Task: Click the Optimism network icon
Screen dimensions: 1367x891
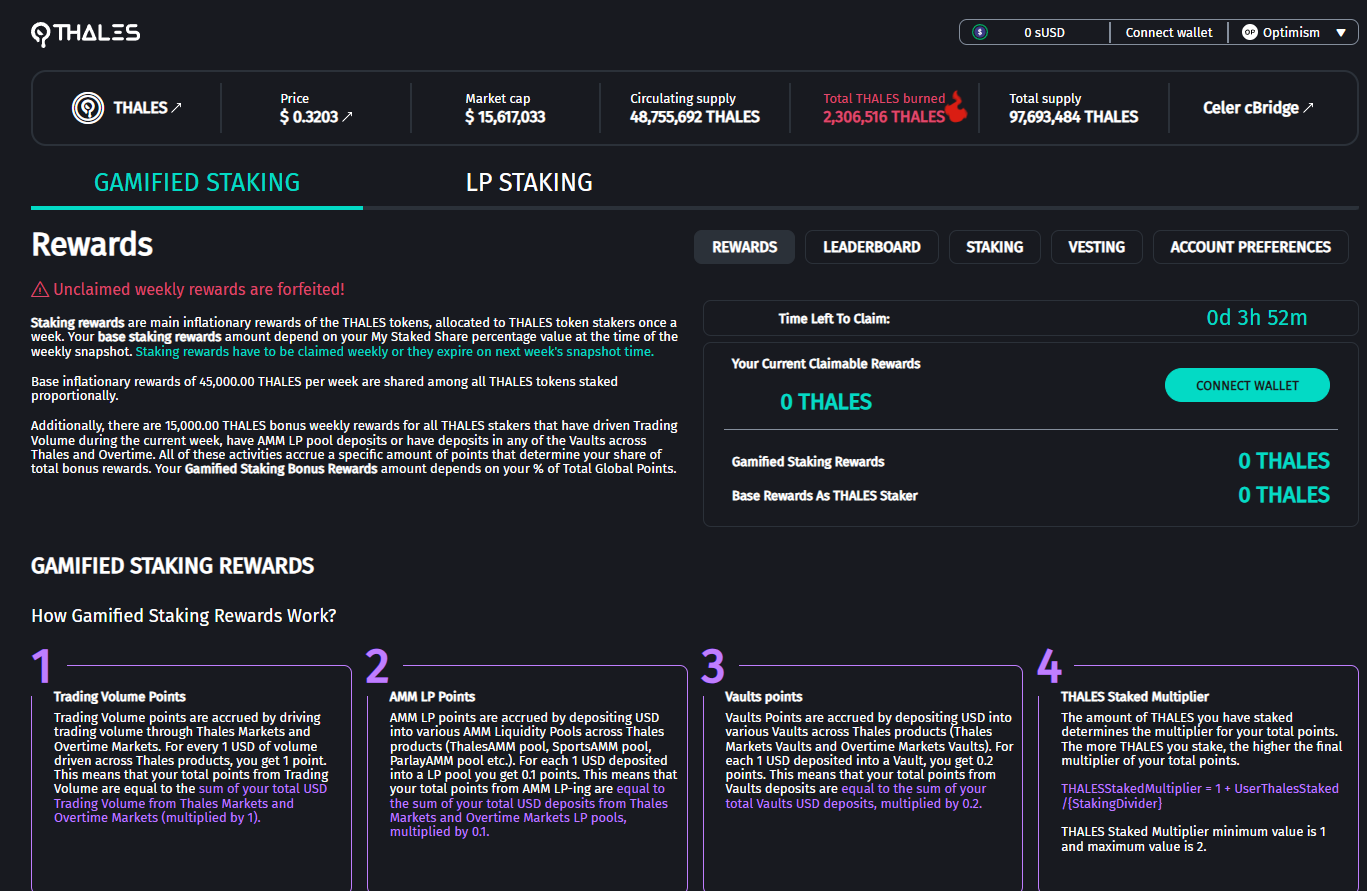Action: point(1249,32)
